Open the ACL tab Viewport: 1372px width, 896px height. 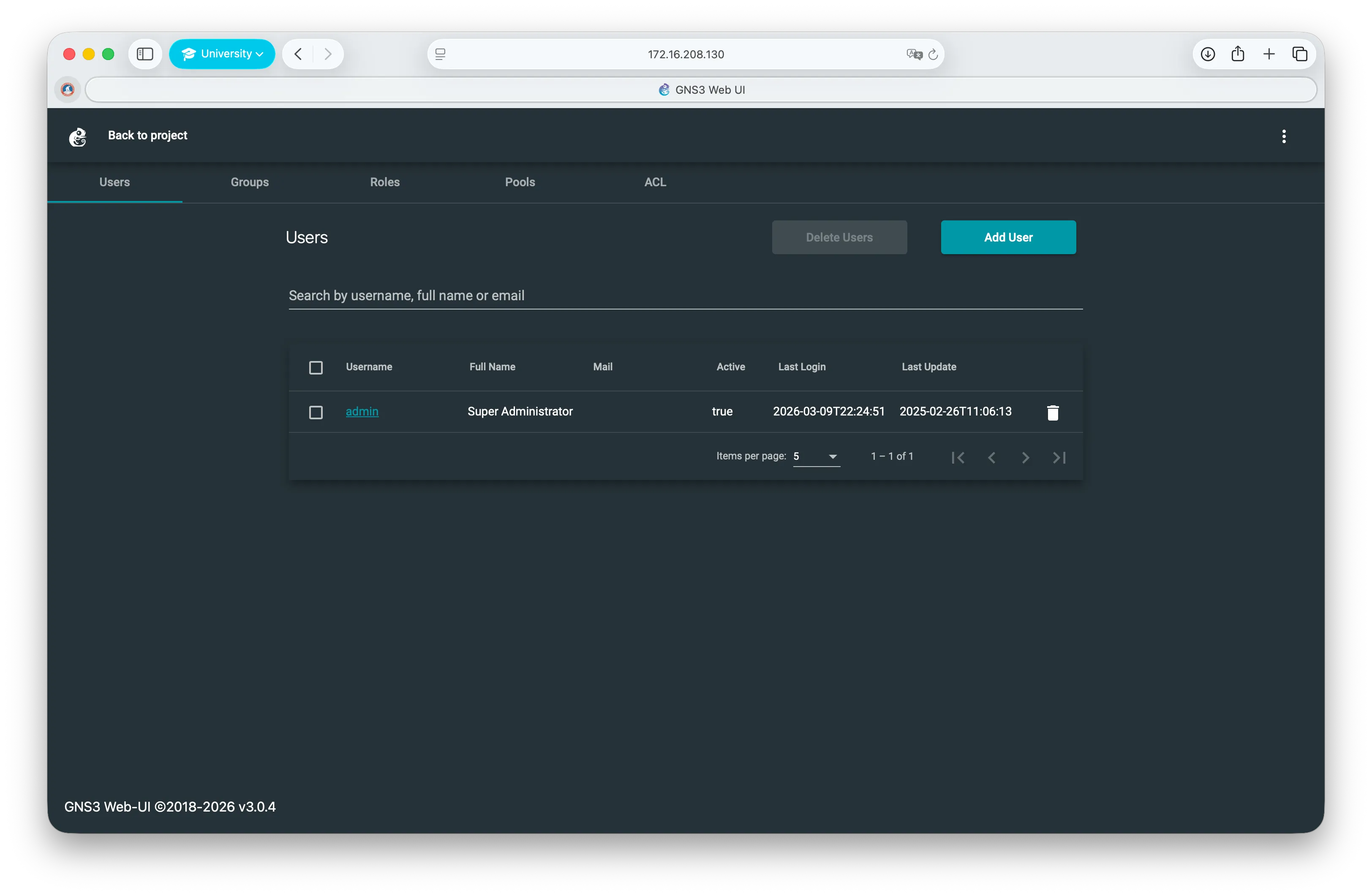coord(655,182)
